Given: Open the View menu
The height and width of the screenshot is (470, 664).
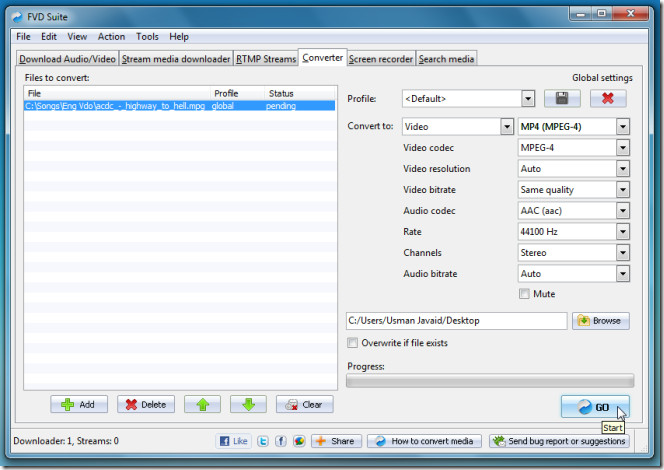Looking at the screenshot, I should pyautogui.click(x=77, y=37).
